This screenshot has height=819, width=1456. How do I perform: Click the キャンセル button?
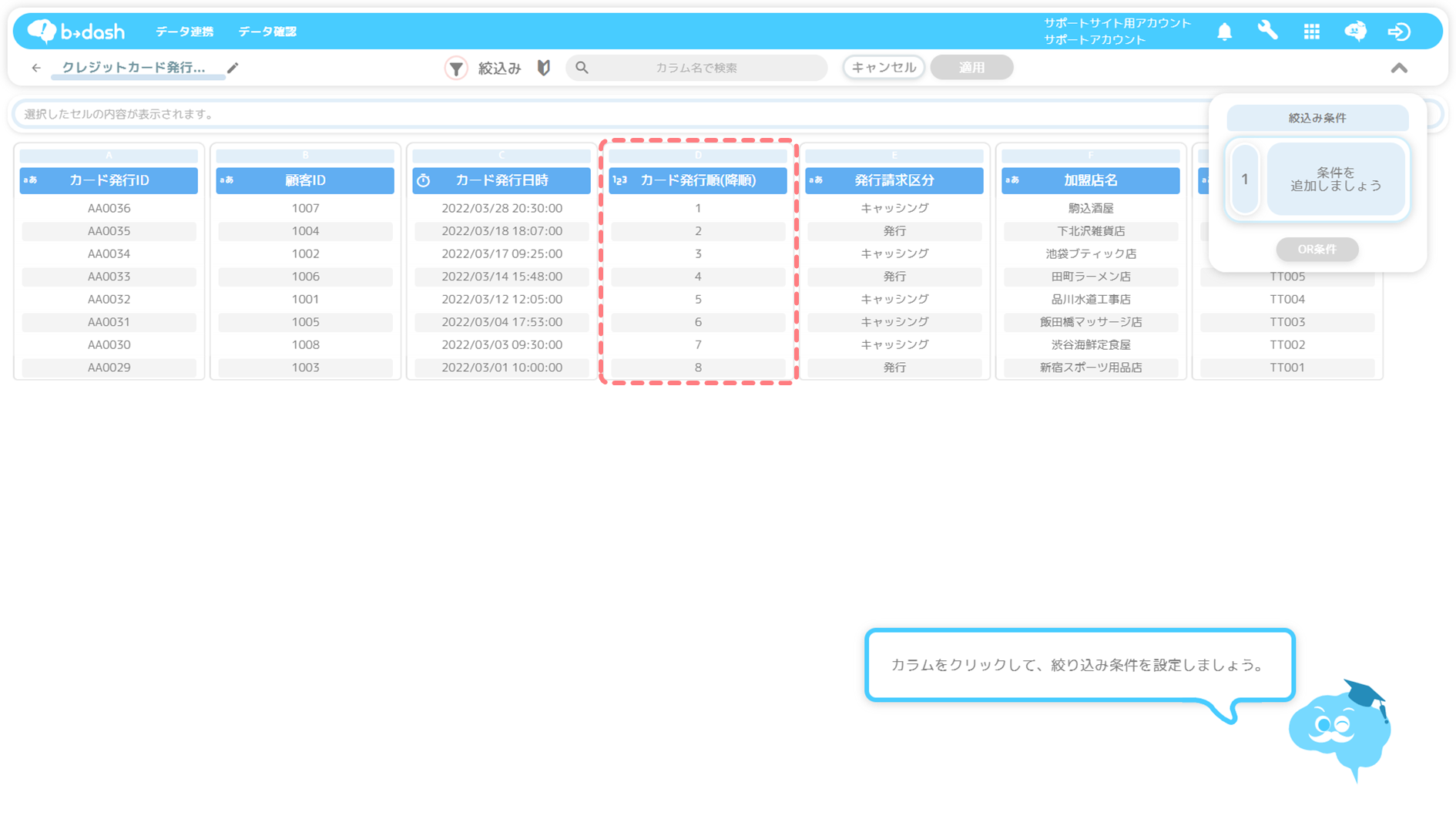[884, 68]
